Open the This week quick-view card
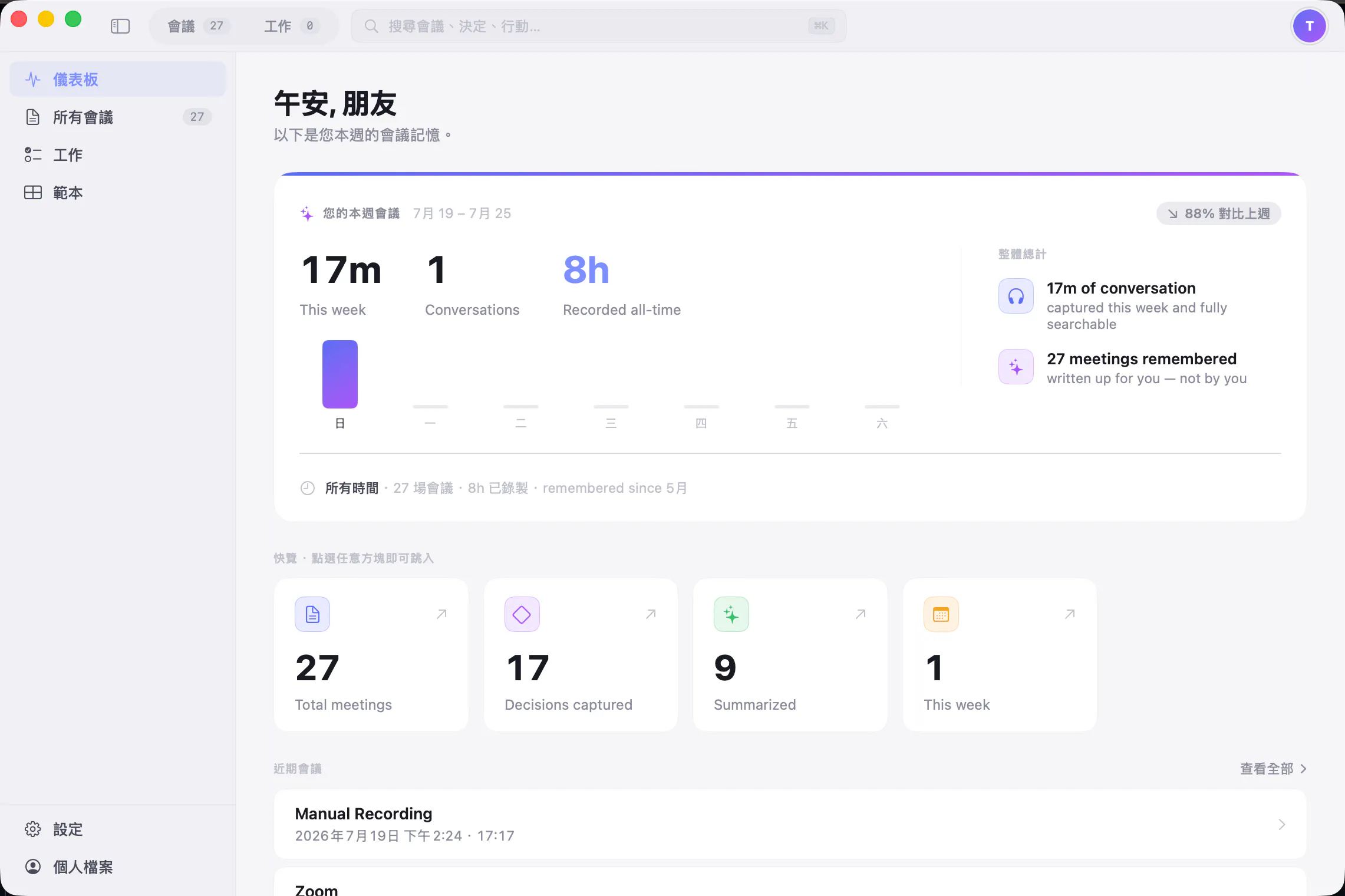 [x=1000, y=655]
